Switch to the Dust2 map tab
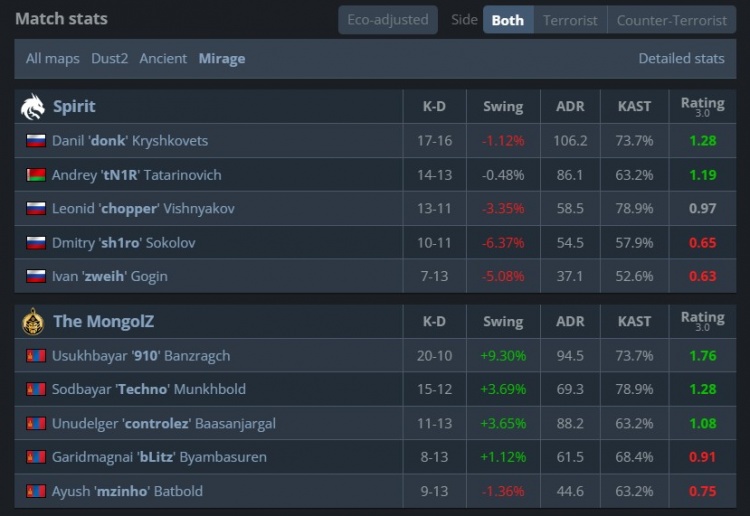 pos(110,58)
